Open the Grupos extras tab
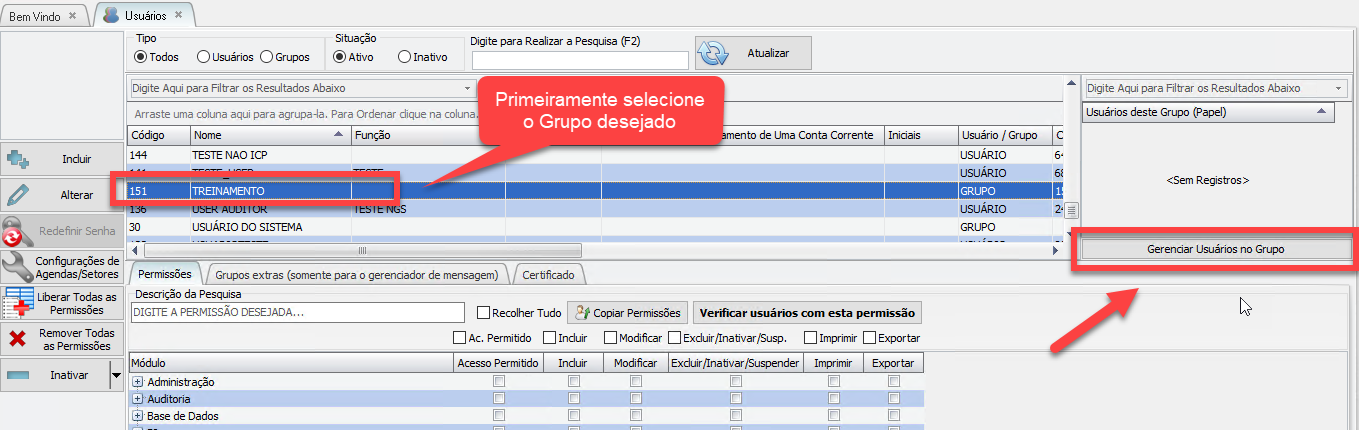Viewport: 1359px width, 430px height. click(x=356, y=273)
